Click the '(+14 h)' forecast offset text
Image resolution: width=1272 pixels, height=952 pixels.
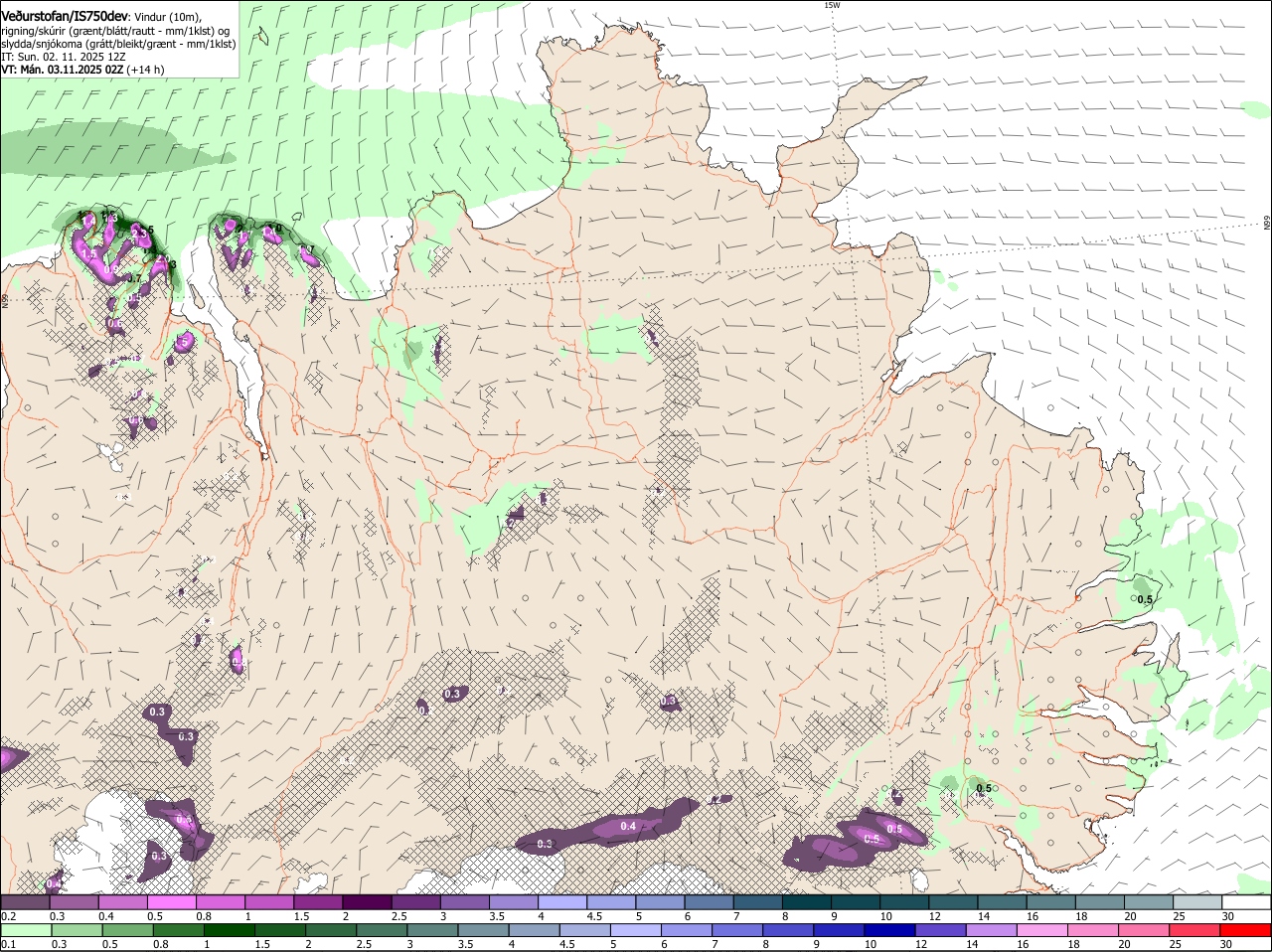coord(145,70)
